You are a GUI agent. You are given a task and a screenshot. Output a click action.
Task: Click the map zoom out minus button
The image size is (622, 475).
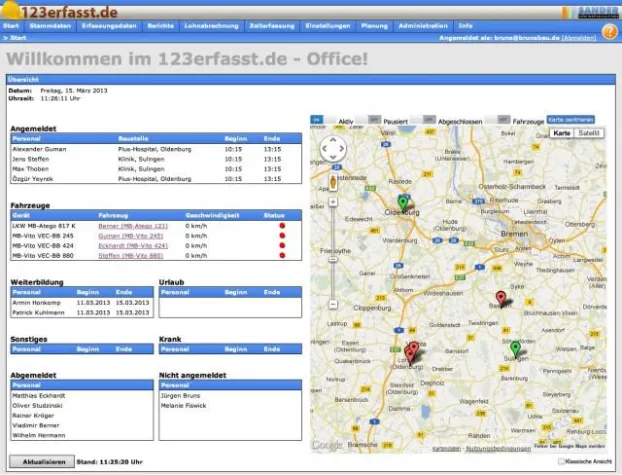[x=331, y=303]
